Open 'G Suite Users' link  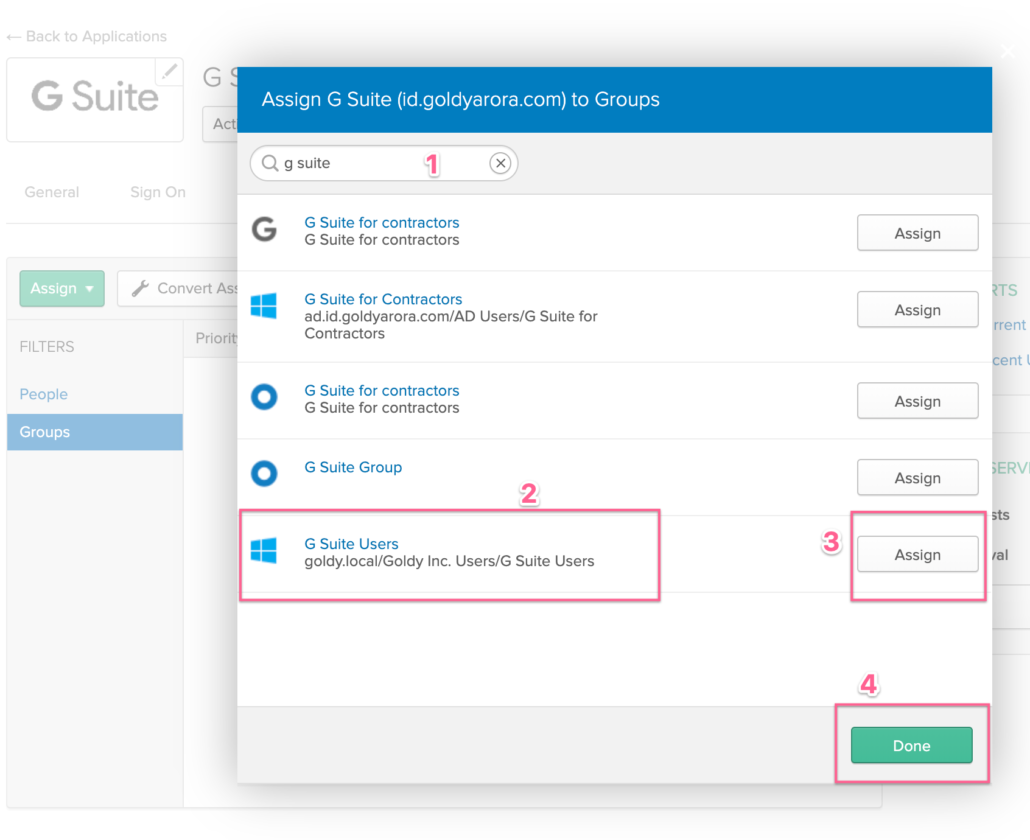tap(351, 544)
